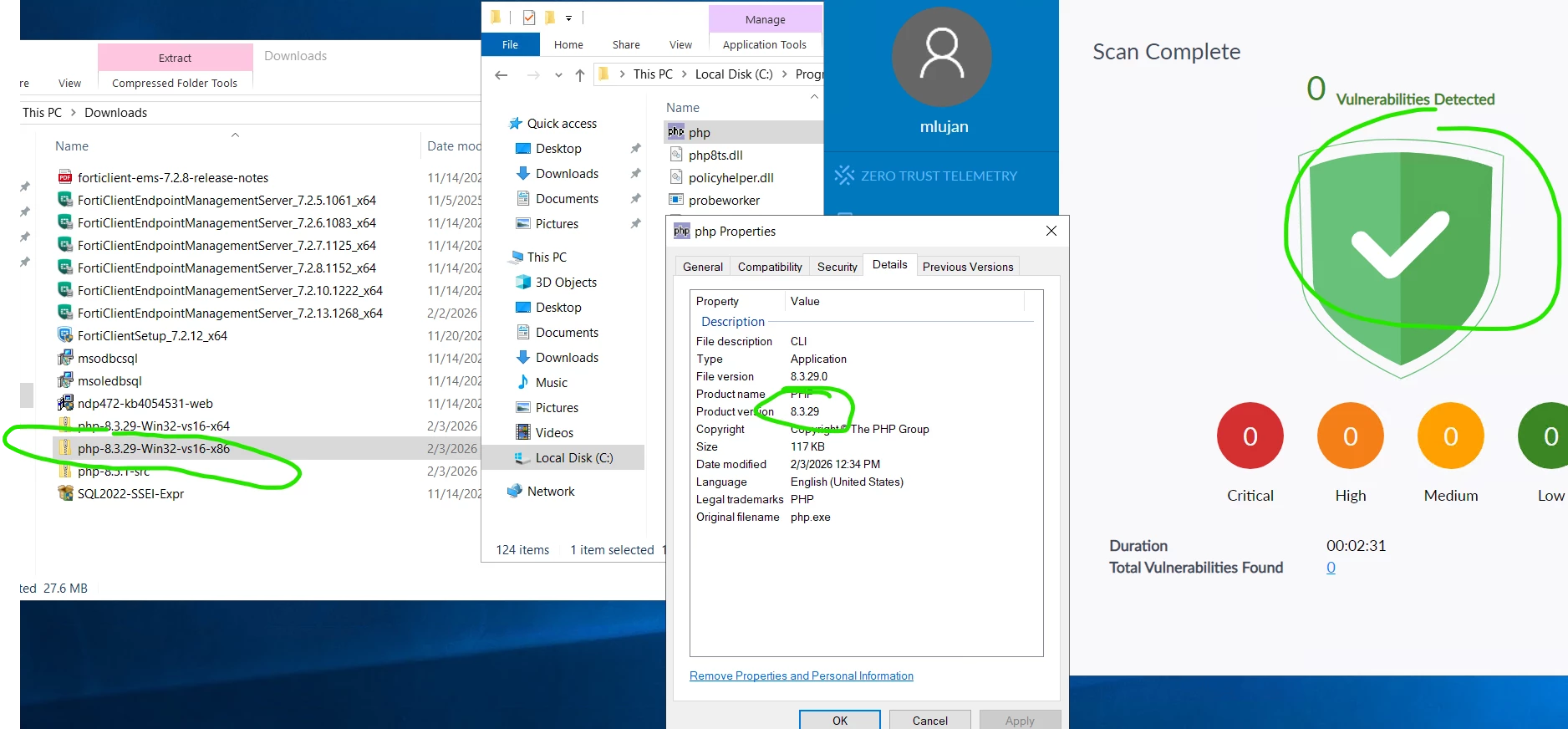The width and height of the screenshot is (1568, 729).
Task: Select php-8.3.29-Win32-vs16-x64 file name
Action: pos(154,426)
